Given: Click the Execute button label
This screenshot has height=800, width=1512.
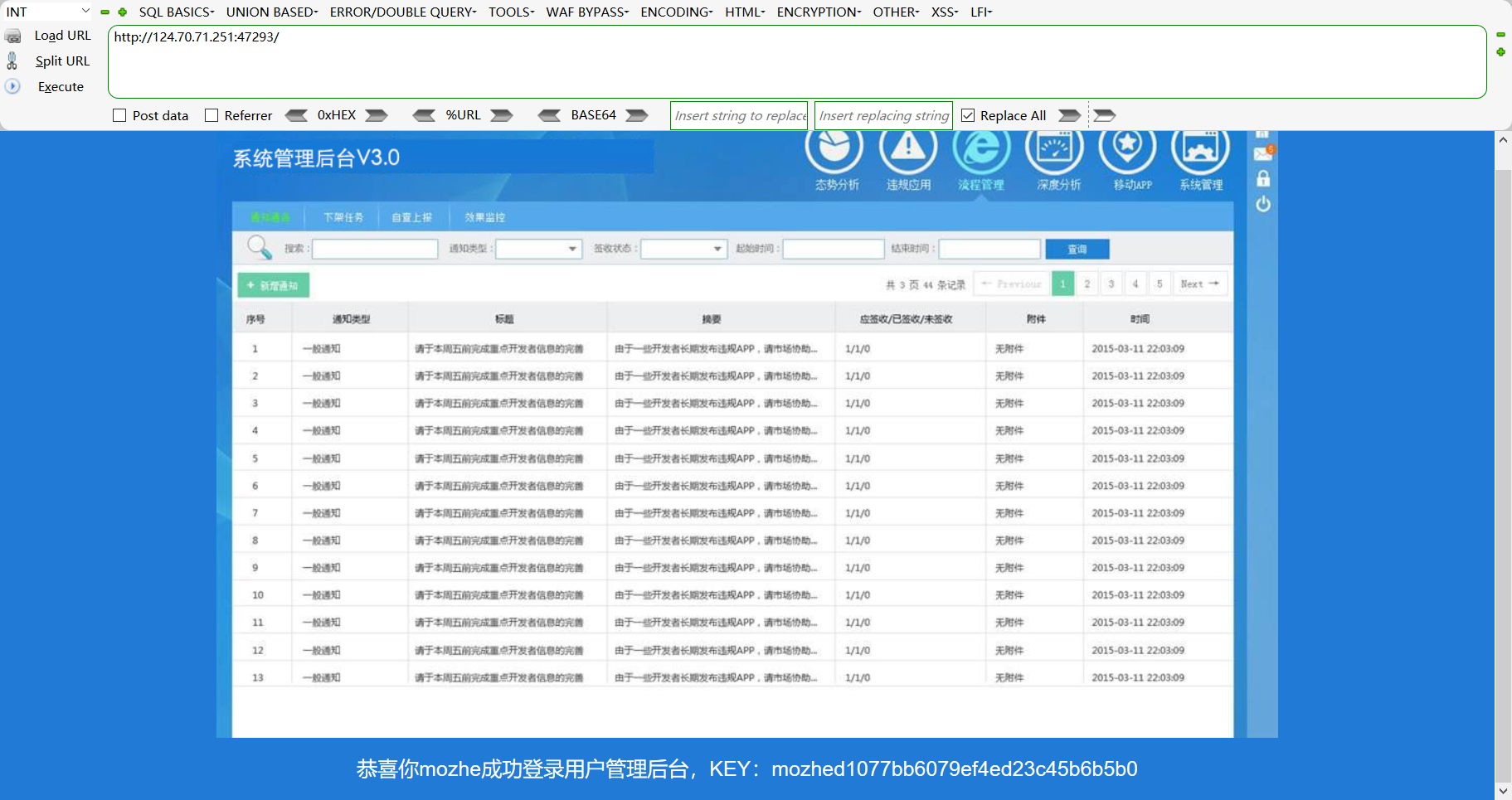Looking at the screenshot, I should pyautogui.click(x=61, y=87).
